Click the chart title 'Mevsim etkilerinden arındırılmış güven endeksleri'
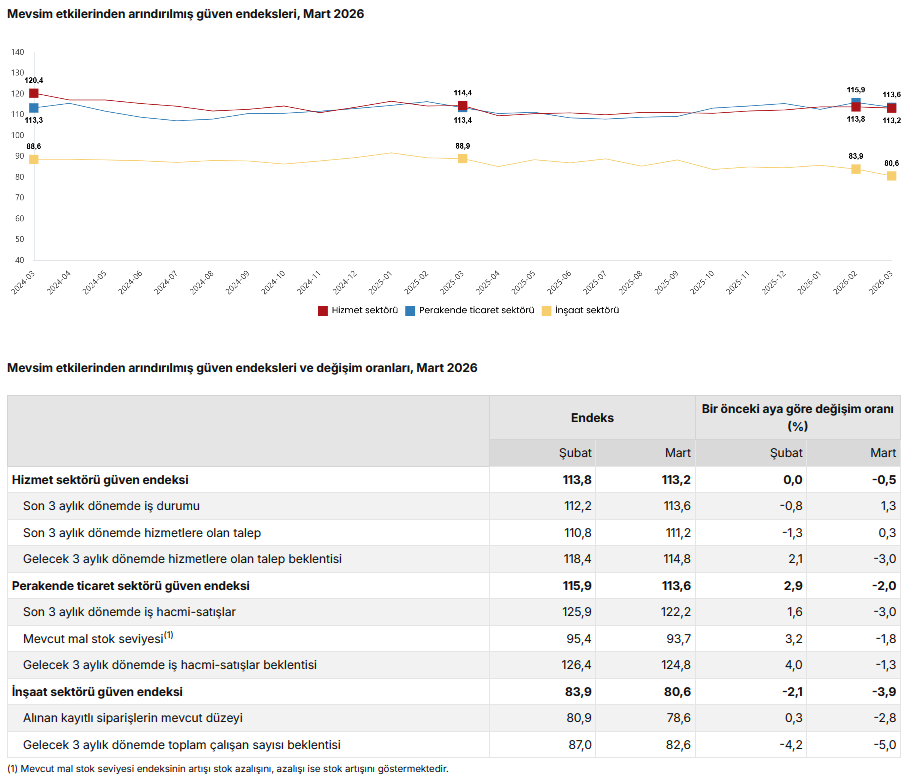914x784 pixels. pyautogui.click(x=185, y=14)
